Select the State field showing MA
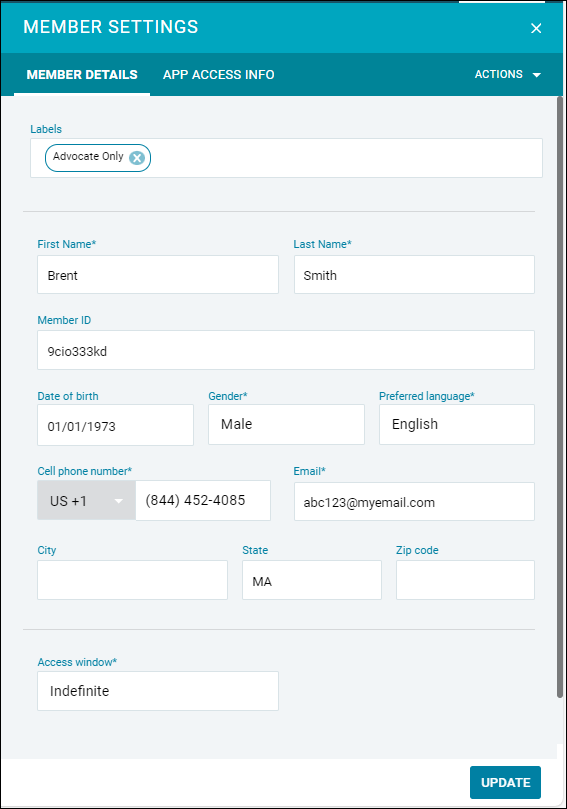Viewport: 567px width, 809px height. point(312,580)
